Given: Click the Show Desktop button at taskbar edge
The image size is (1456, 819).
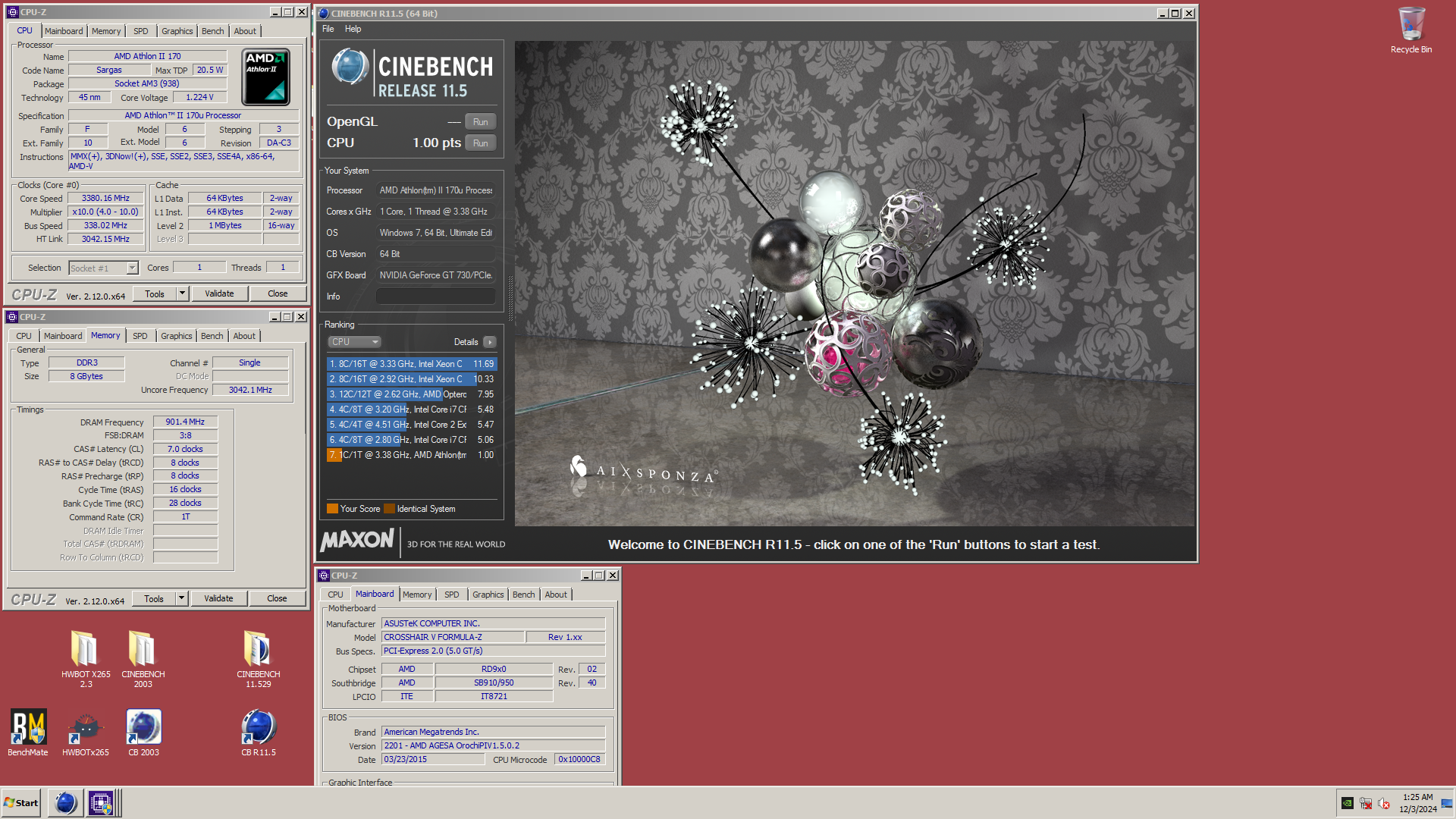Looking at the screenshot, I should (x=1447, y=803).
